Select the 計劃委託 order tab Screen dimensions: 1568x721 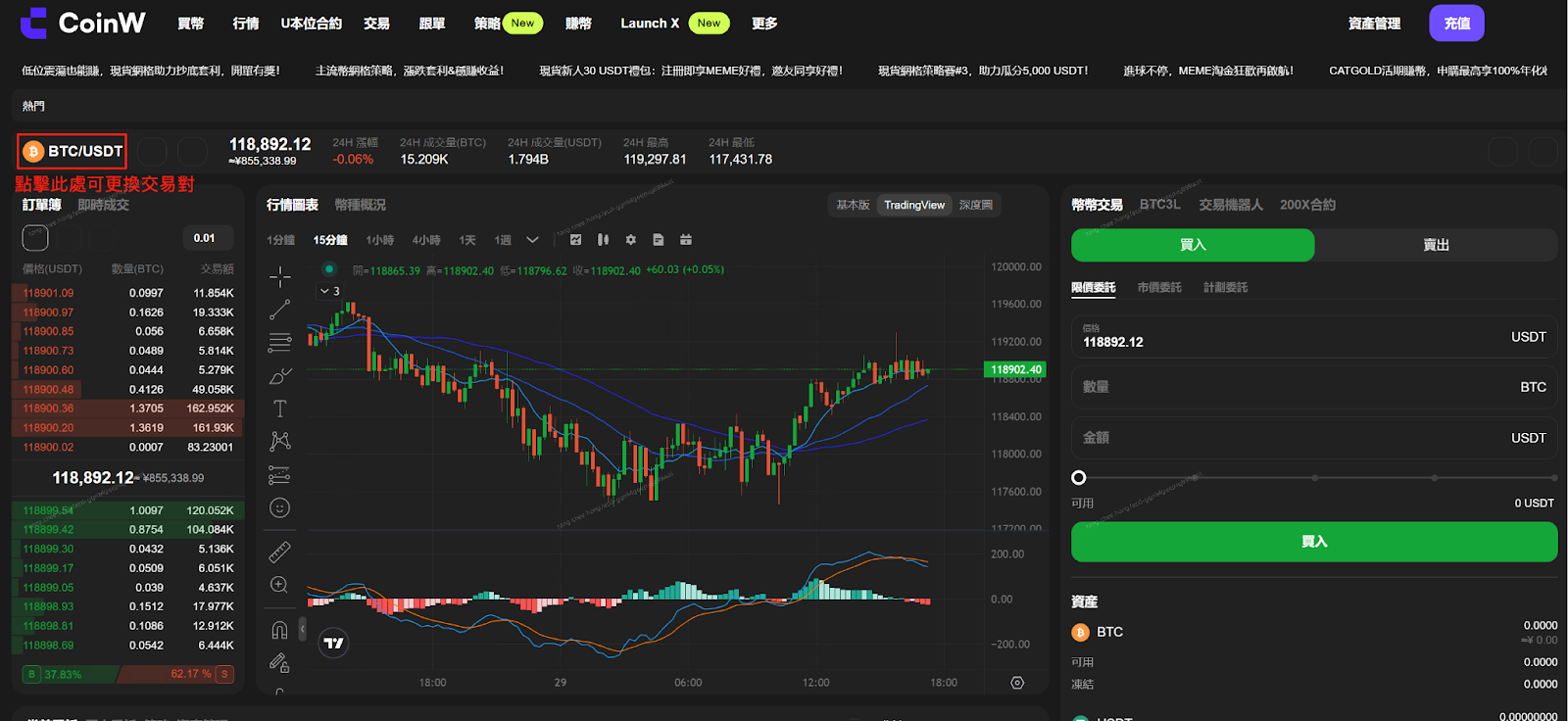1225,287
